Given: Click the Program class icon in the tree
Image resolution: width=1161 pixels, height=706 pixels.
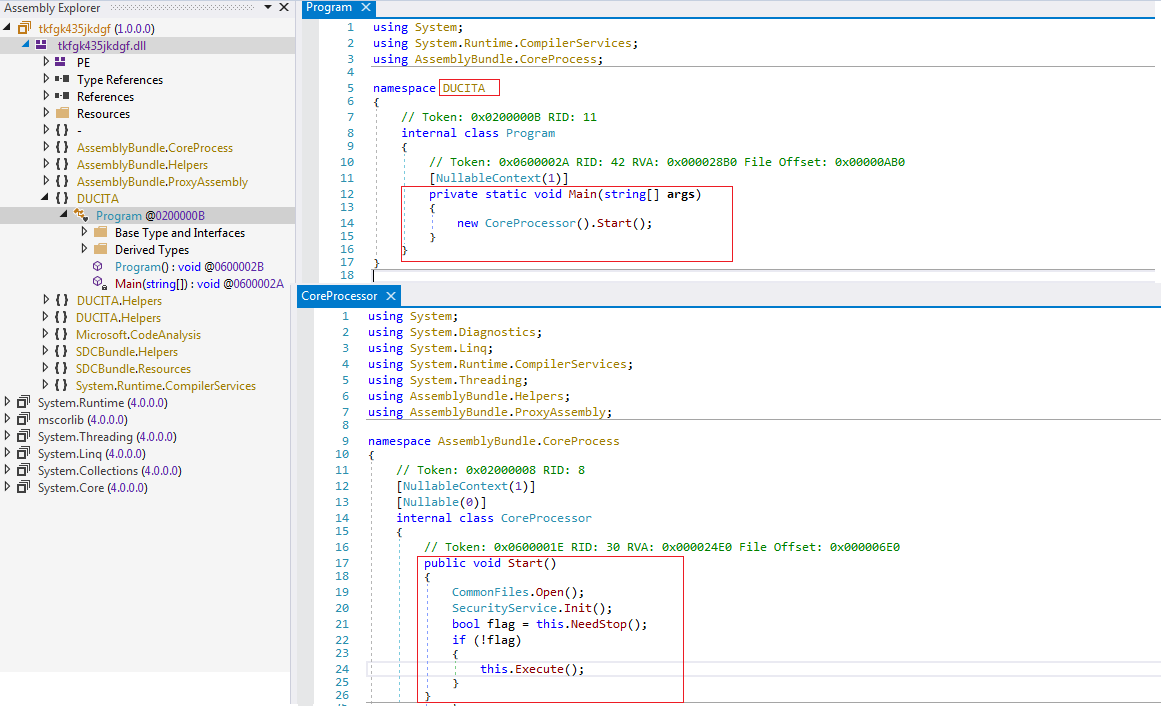Looking at the screenshot, I should pos(81,216).
